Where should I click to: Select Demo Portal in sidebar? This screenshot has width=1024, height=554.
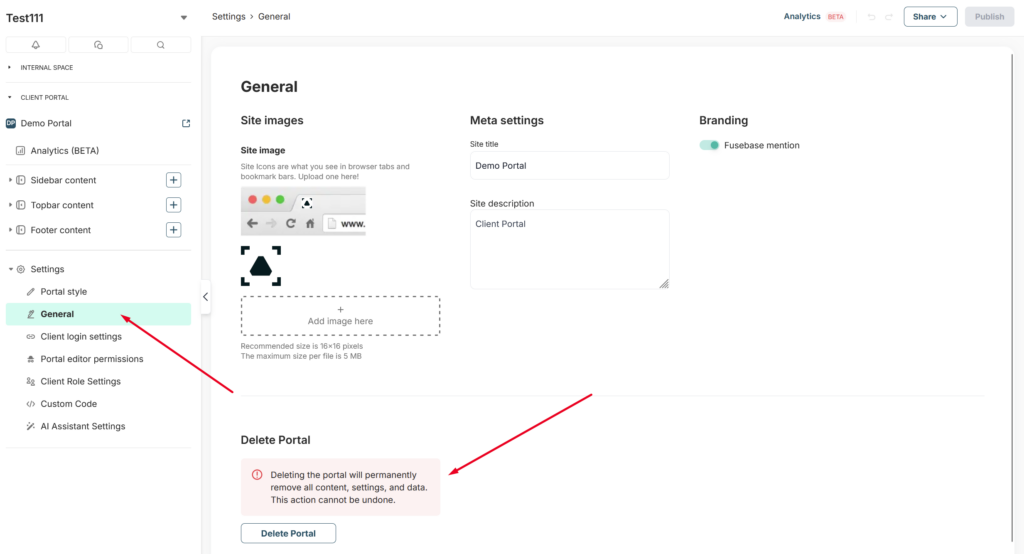point(46,123)
